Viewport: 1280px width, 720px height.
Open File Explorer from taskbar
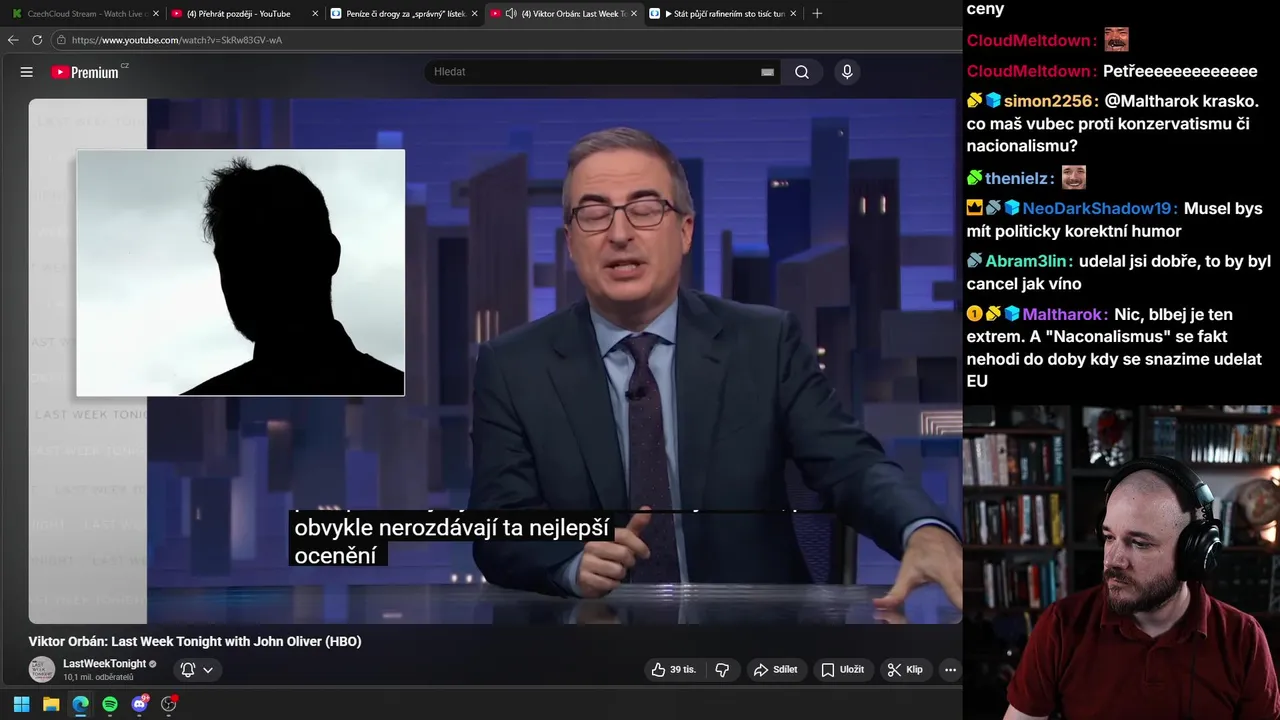51,704
